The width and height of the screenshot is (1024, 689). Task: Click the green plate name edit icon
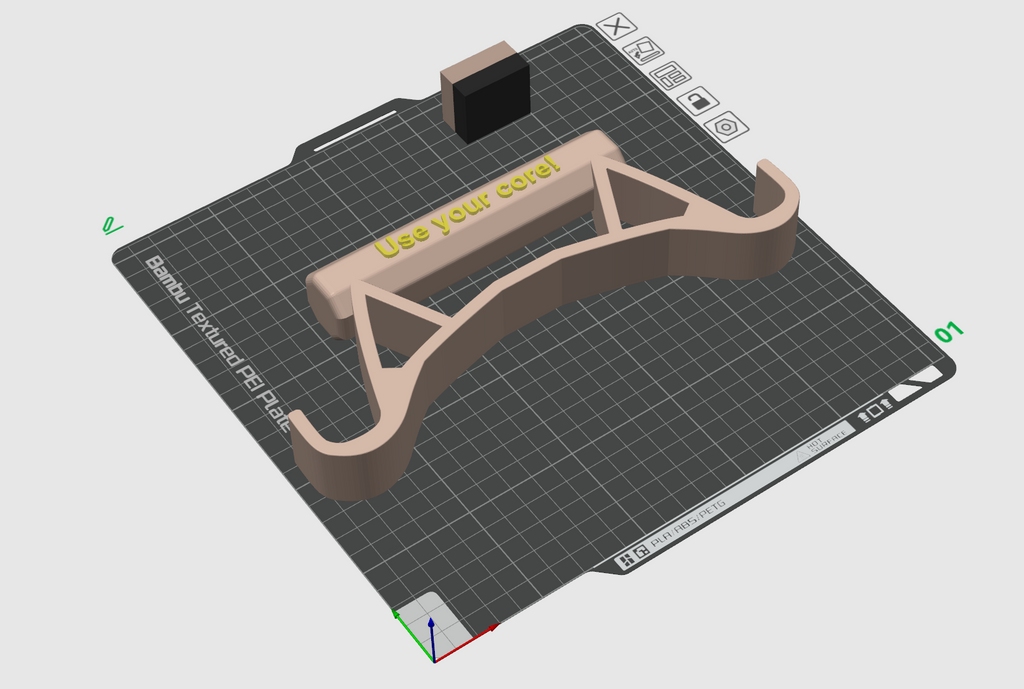point(111,226)
